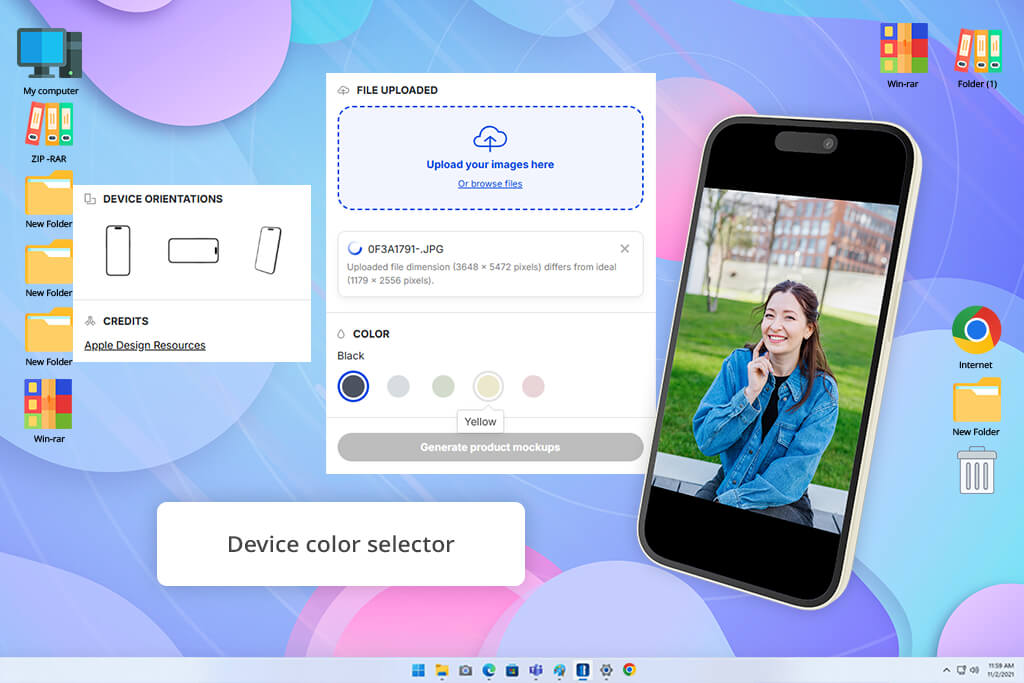
Task: Open the Win-rar icon on the left side
Action: coord(49,411)
